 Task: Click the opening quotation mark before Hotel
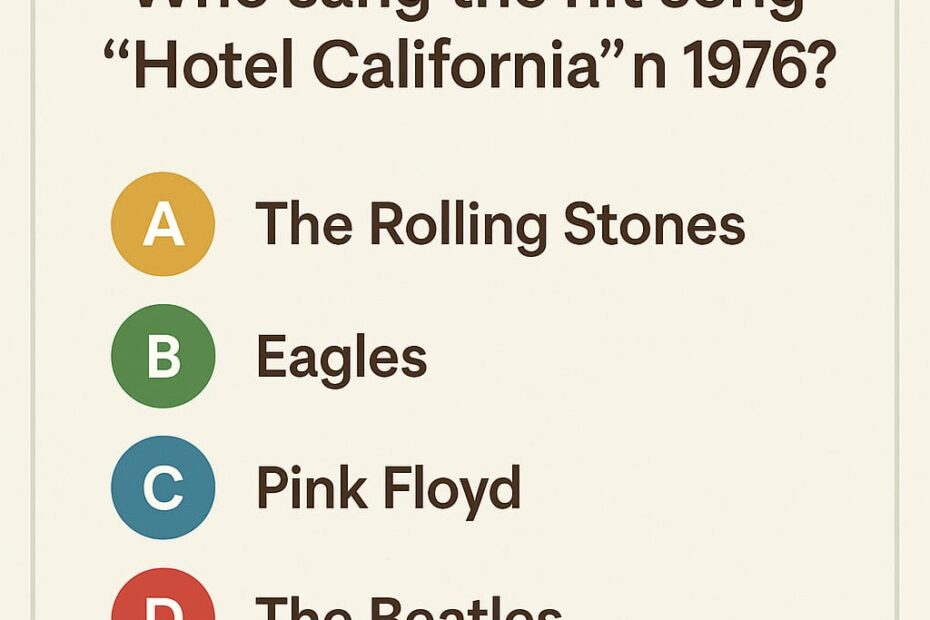coord(118,48)
